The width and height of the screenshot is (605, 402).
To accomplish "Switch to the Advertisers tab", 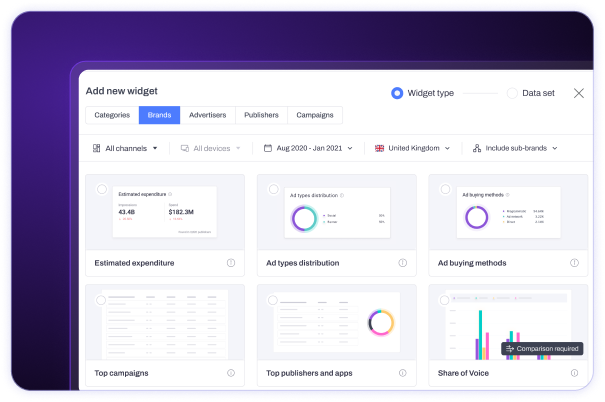I will [207, 115].
